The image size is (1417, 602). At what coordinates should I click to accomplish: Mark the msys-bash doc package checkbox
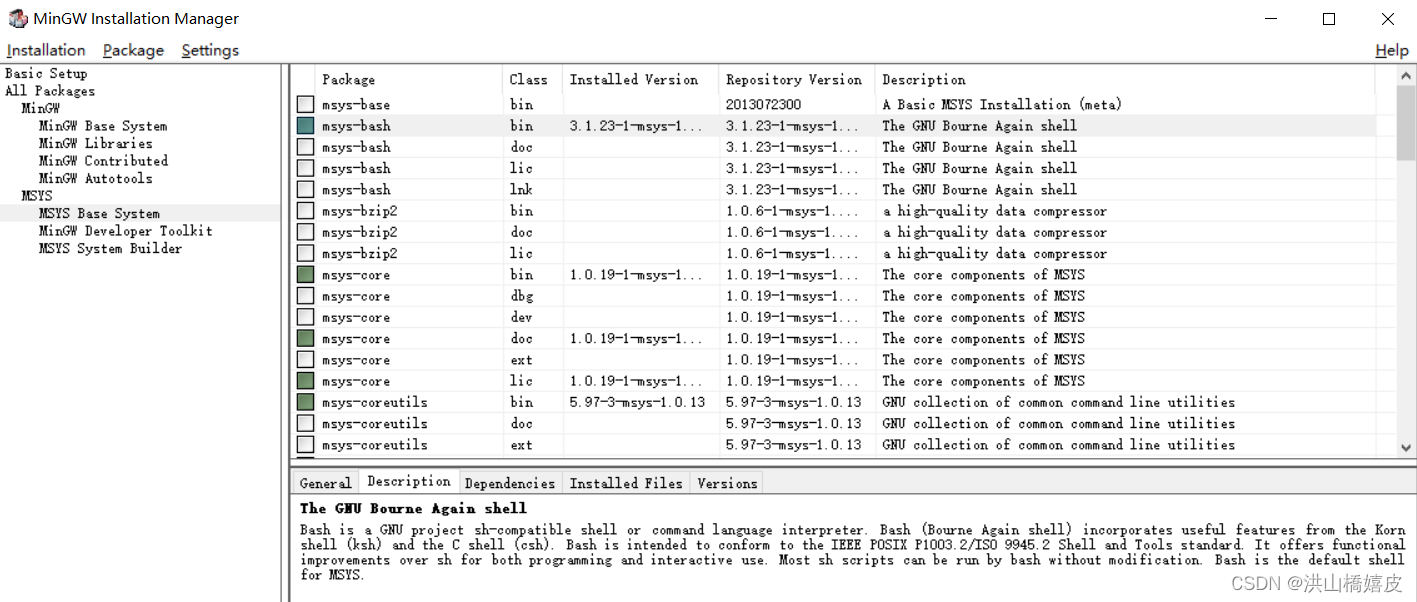point(305,147)
